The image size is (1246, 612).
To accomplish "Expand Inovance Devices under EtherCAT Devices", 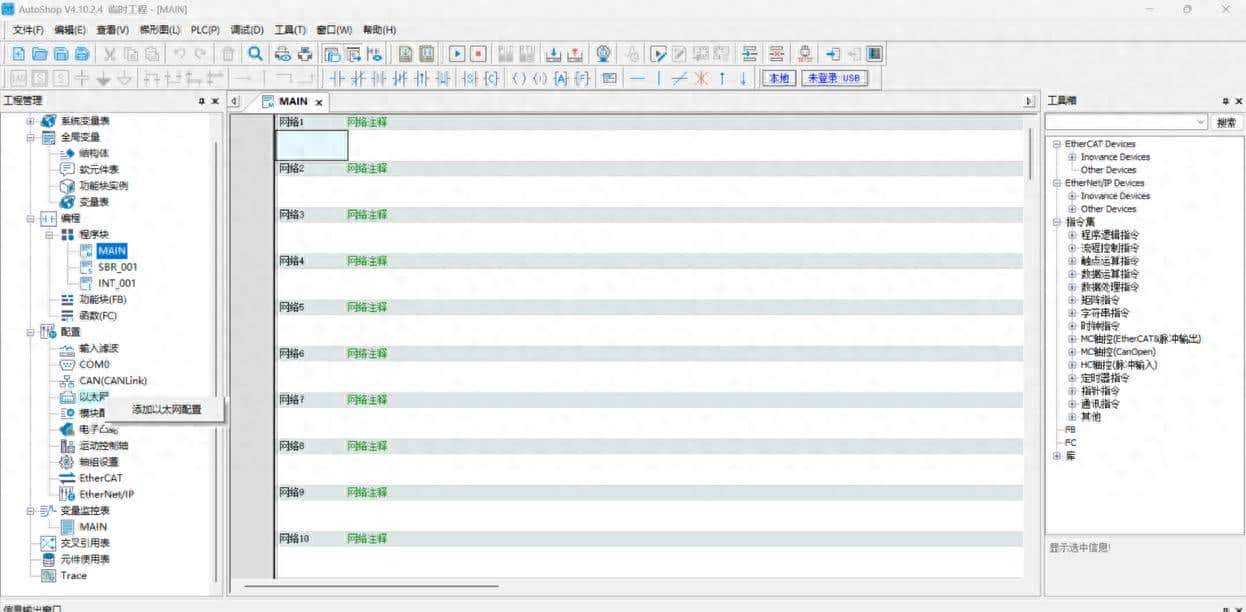I will click(1072, 157).
